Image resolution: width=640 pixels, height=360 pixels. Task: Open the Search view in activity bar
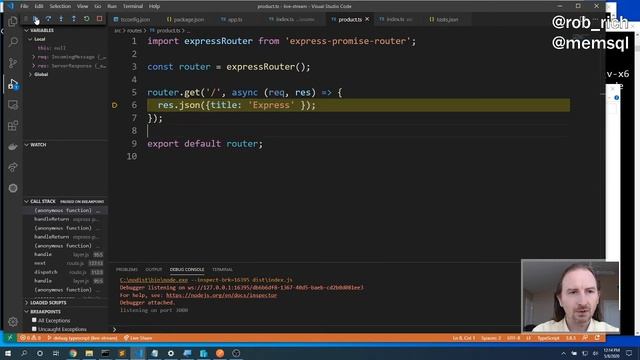pyautogui.click(x=13, y=42)
